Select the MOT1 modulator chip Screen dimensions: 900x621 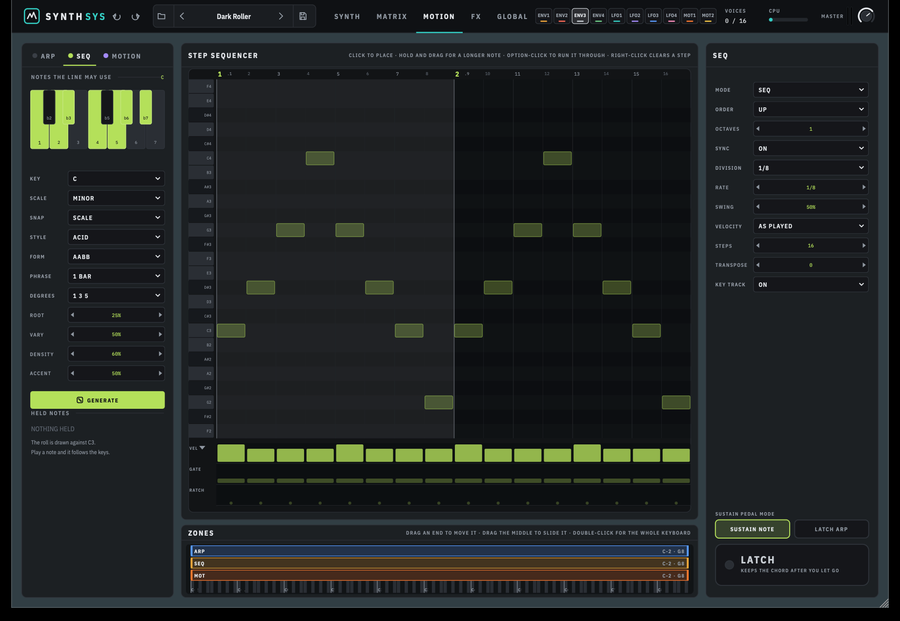pos(689,16)
